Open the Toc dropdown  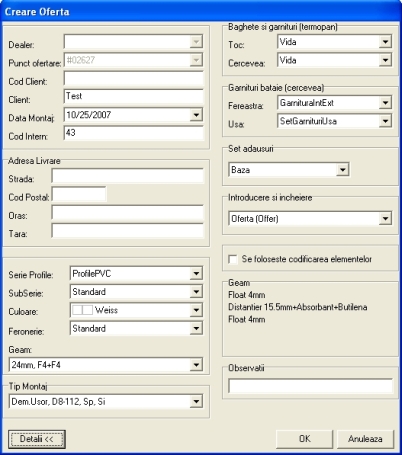pyautogui.click(x=385, y=42)
